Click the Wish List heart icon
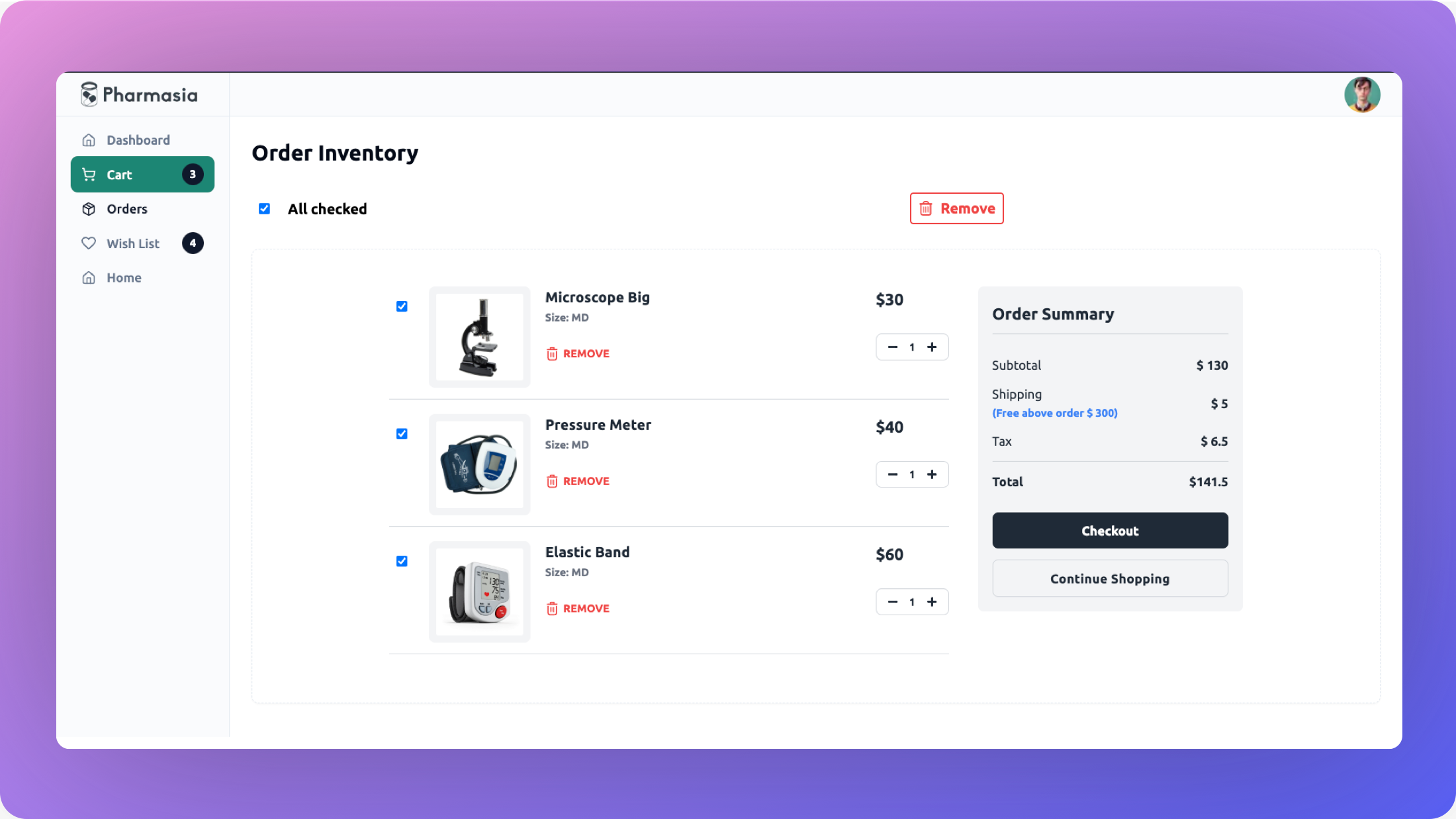 coord(89,243)
